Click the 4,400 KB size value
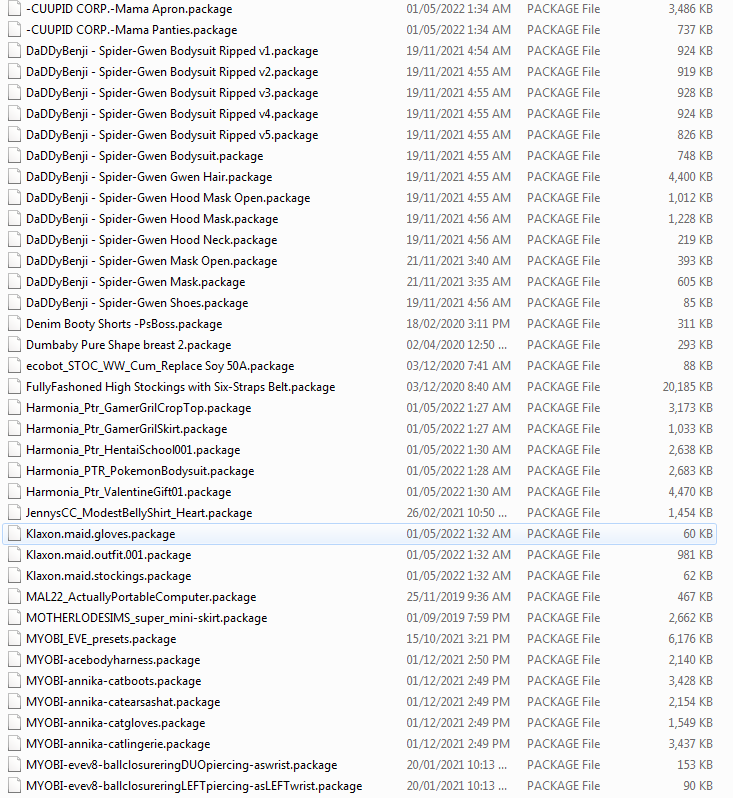 [x=690, y=177]
